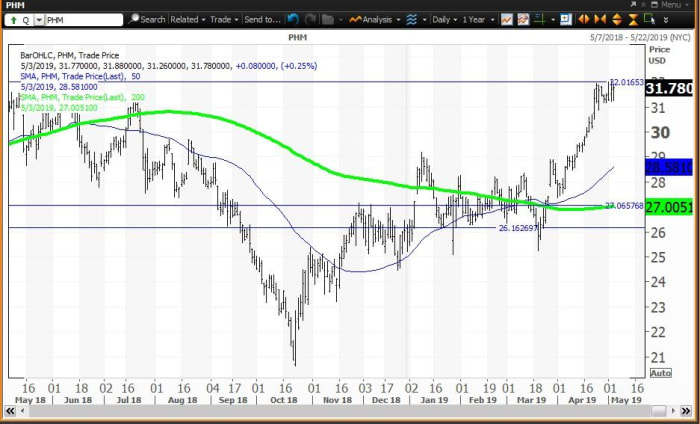Click the redo arrow icon
700x424 pixels.
pyautogui.click(x=310, y=19)
